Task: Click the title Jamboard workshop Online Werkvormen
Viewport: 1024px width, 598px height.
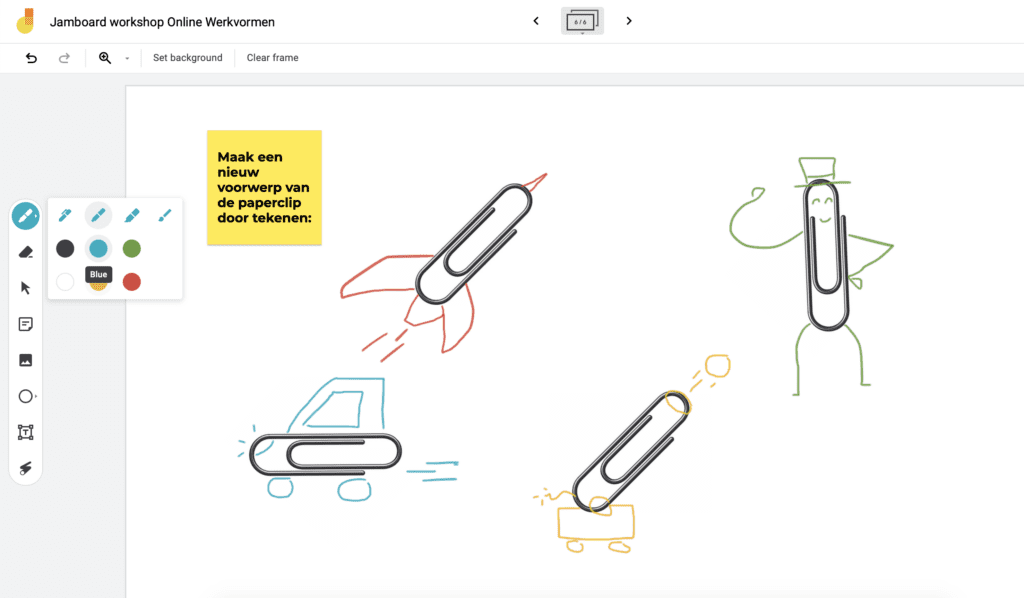Action: tap(163, 22)
